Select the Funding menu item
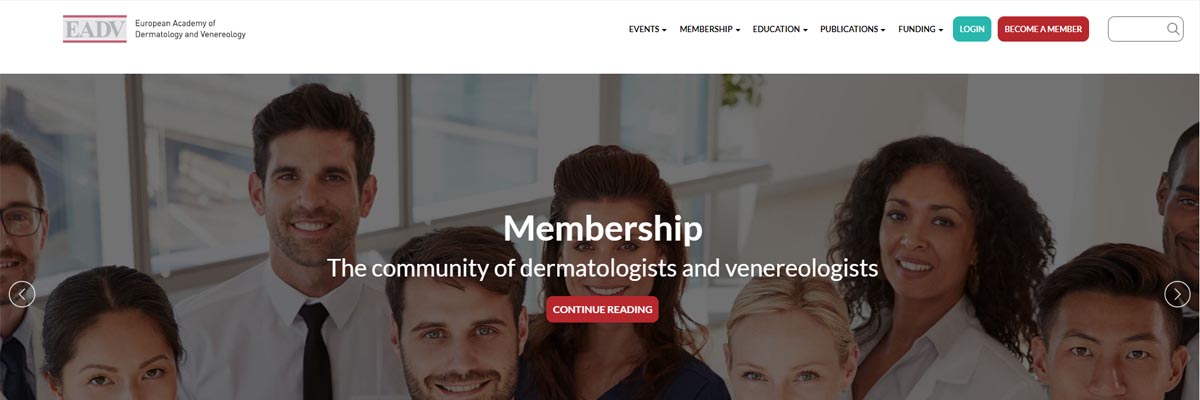The height and width of the screenshot is (400, 1200). click(921, 29)
